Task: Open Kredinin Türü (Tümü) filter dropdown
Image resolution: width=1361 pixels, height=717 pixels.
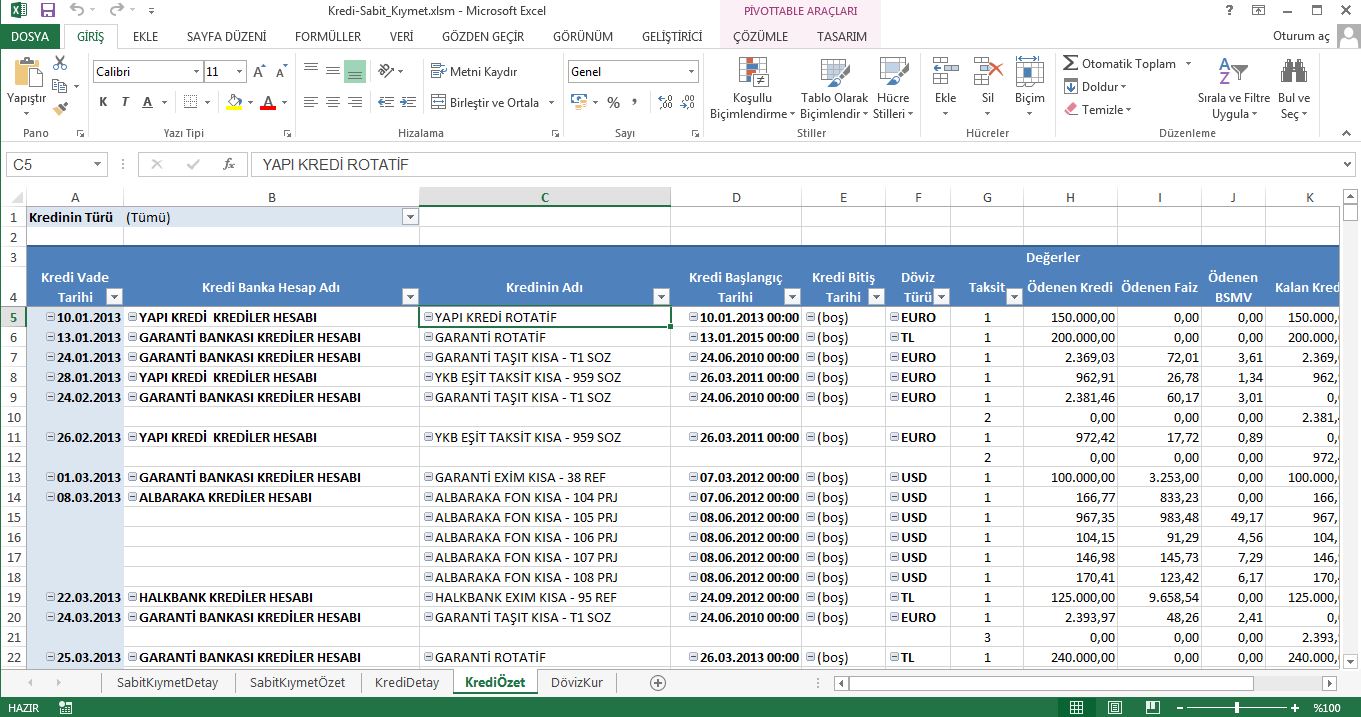Action: point(410,217)
